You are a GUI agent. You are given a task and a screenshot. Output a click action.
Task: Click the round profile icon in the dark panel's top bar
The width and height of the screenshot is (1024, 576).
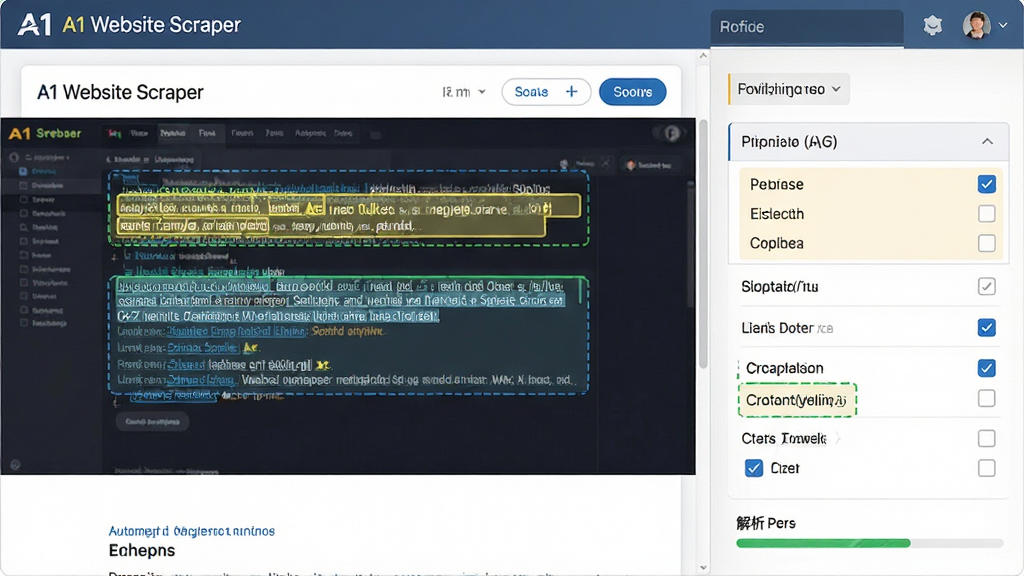pyautogui.click(x=671, y=133)
